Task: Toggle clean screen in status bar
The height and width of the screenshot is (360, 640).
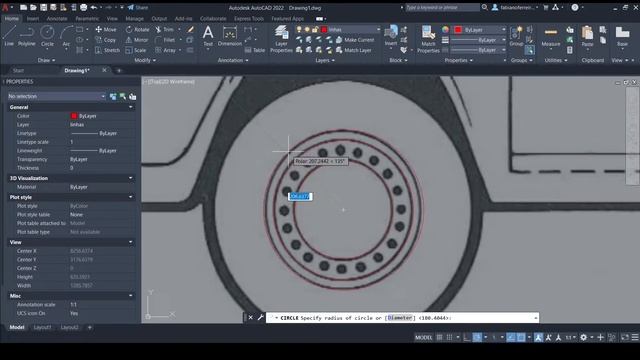Action: coord(625,337)
